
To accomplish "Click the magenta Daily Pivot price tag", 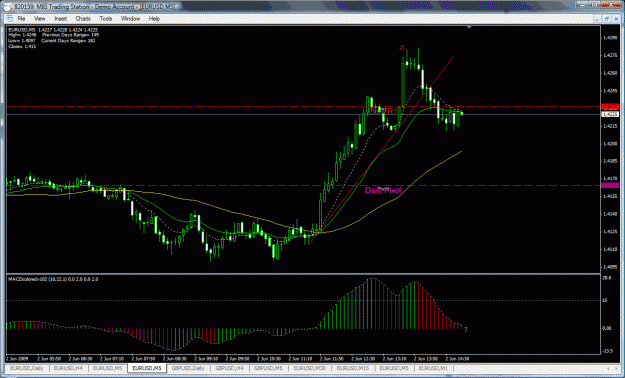I will (x=610, y=185).
